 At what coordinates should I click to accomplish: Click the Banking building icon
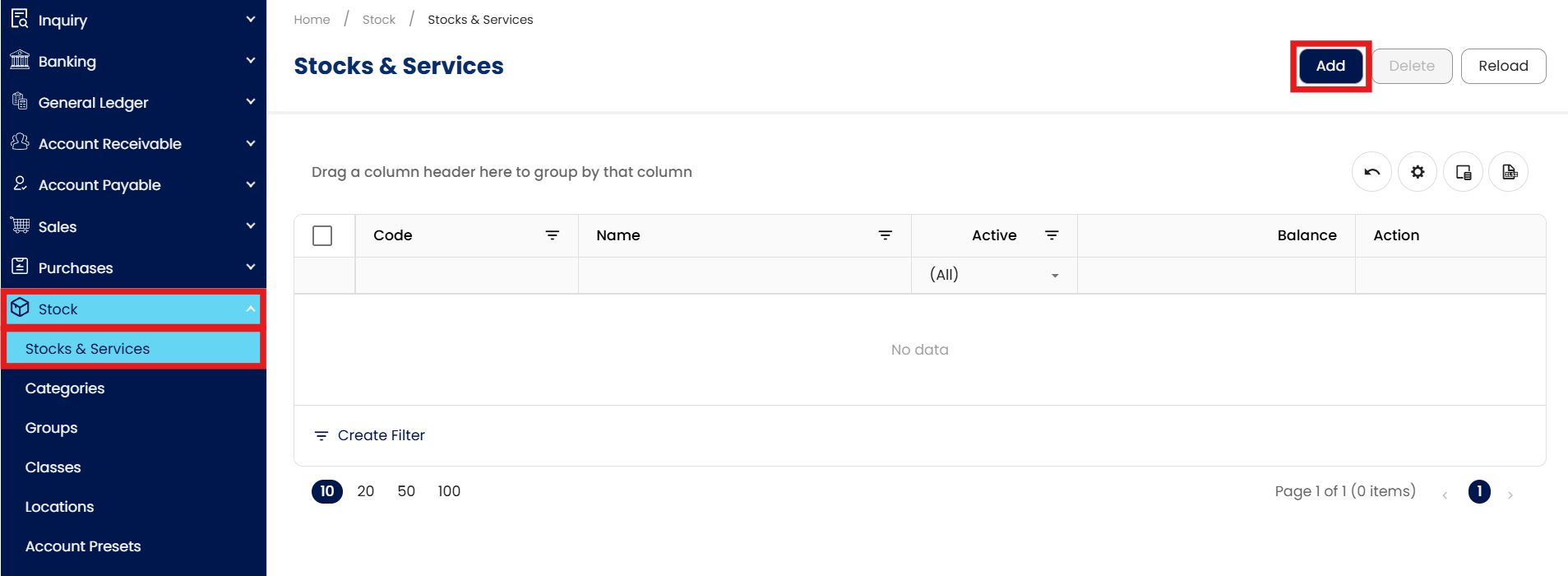click(x=20, y=60)
